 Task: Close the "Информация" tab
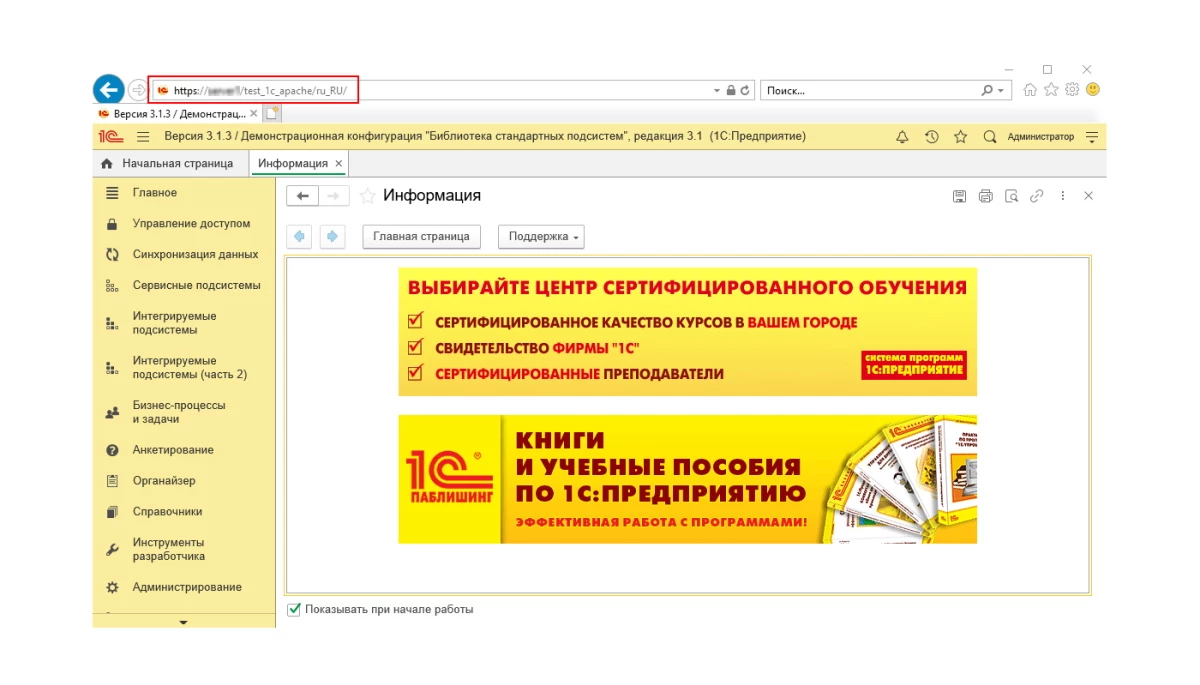339,163
